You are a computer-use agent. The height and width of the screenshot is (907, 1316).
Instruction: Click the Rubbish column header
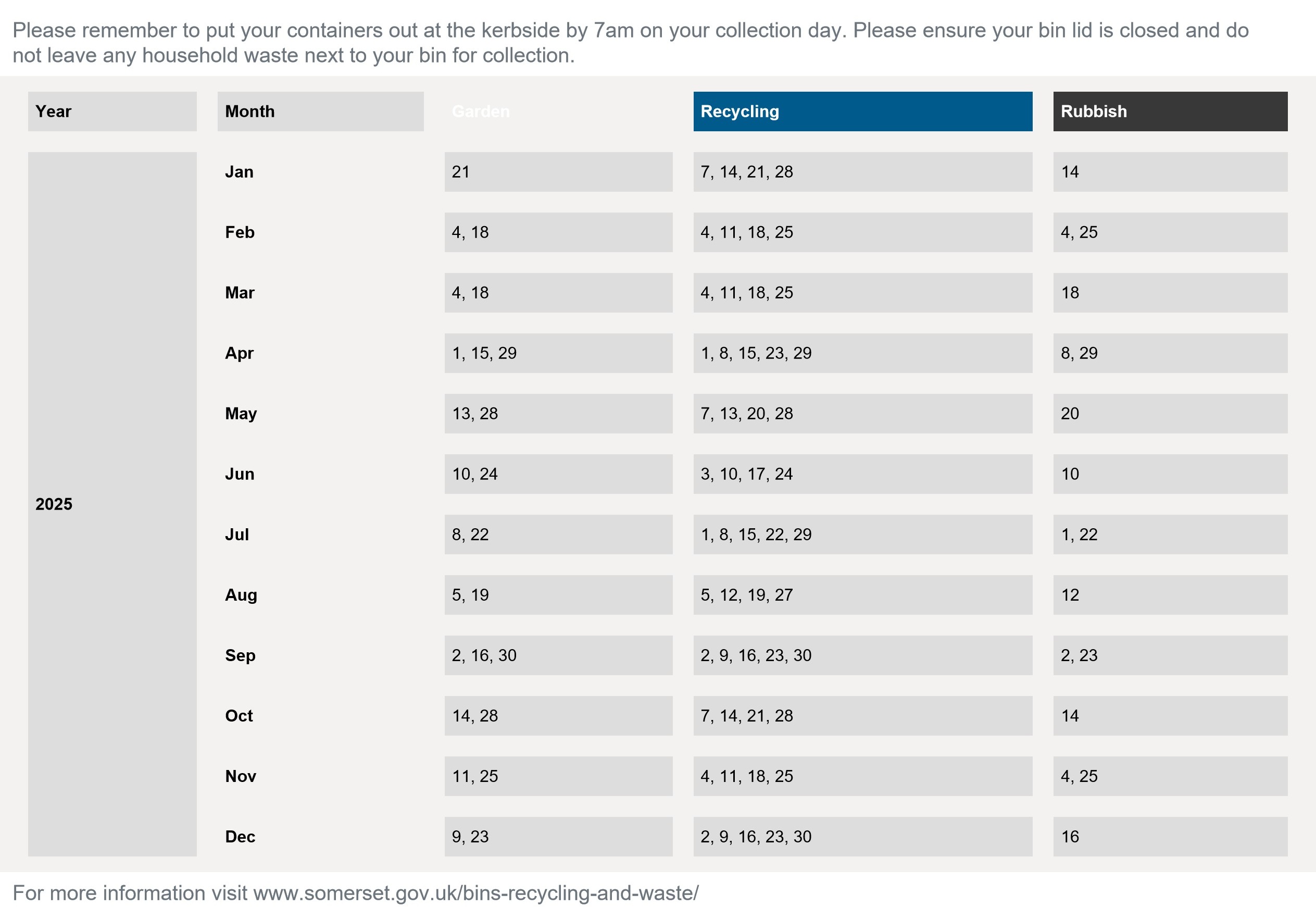point(1170,111)
